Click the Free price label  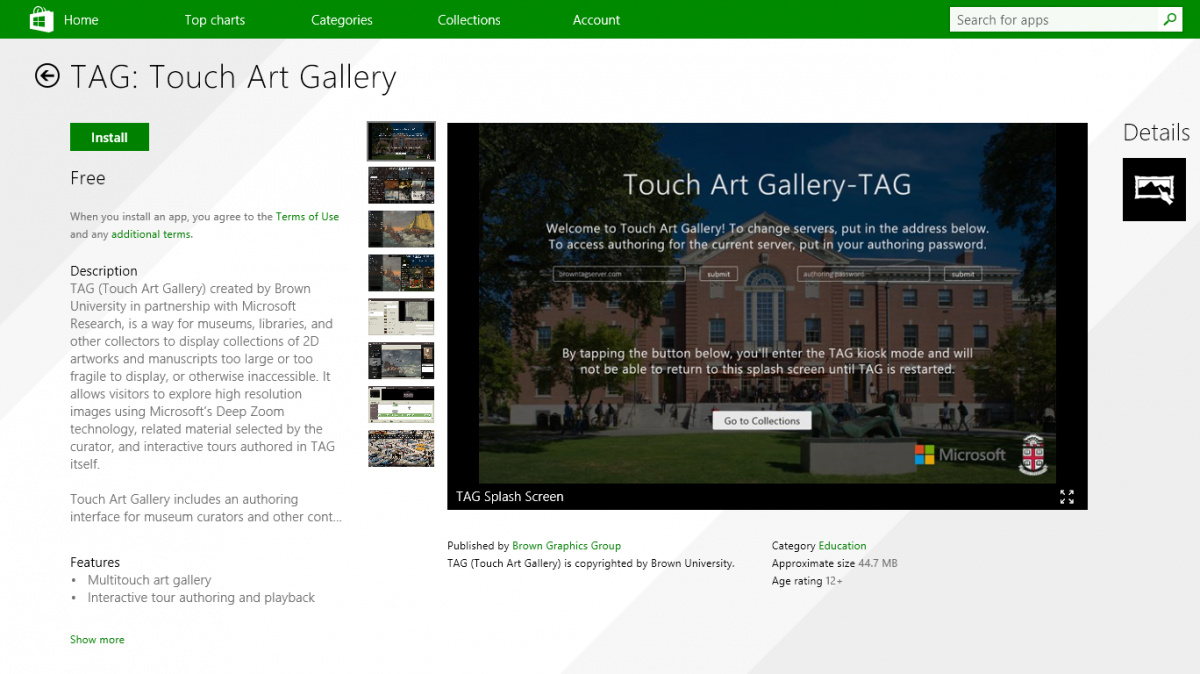click(x=88, y=178)
